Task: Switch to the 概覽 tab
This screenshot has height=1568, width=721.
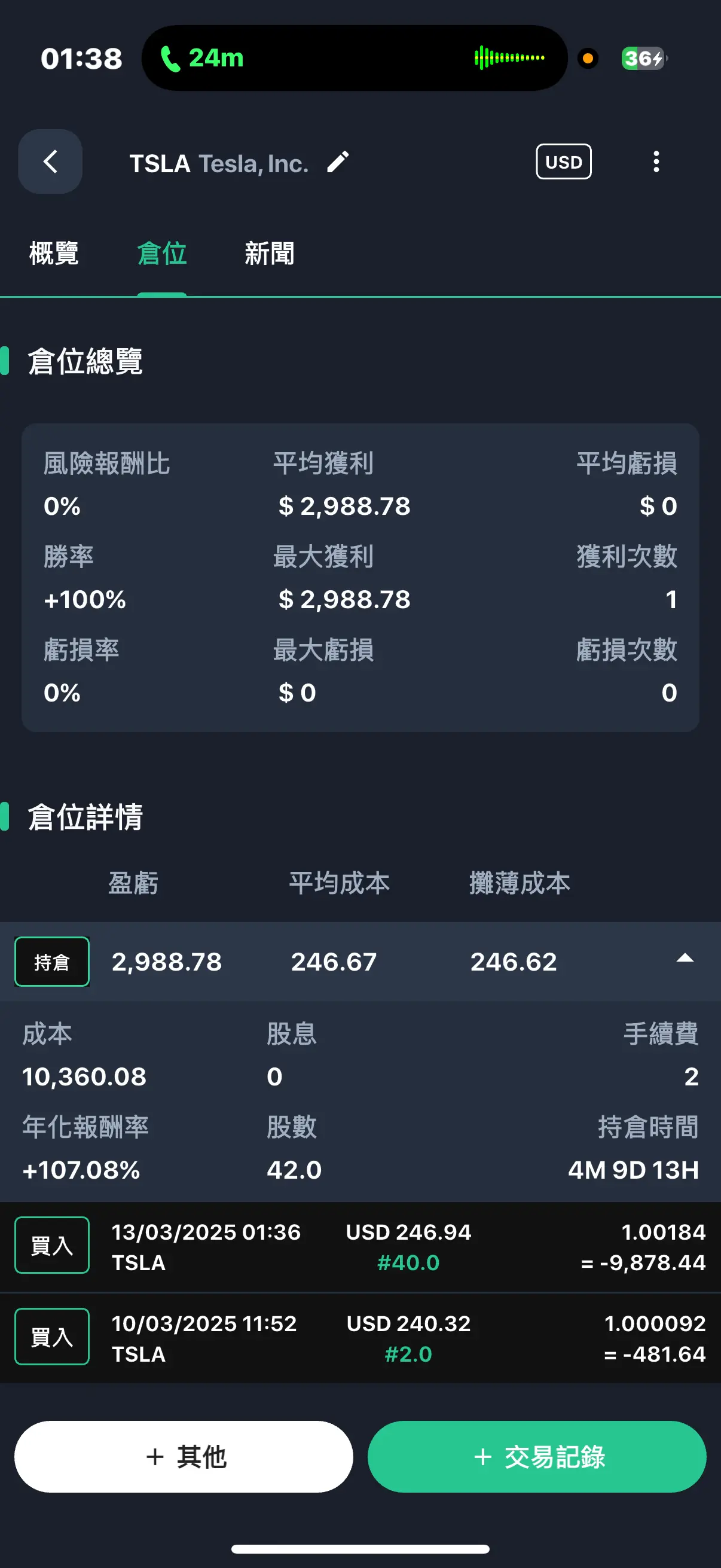Action: [54, 254]
